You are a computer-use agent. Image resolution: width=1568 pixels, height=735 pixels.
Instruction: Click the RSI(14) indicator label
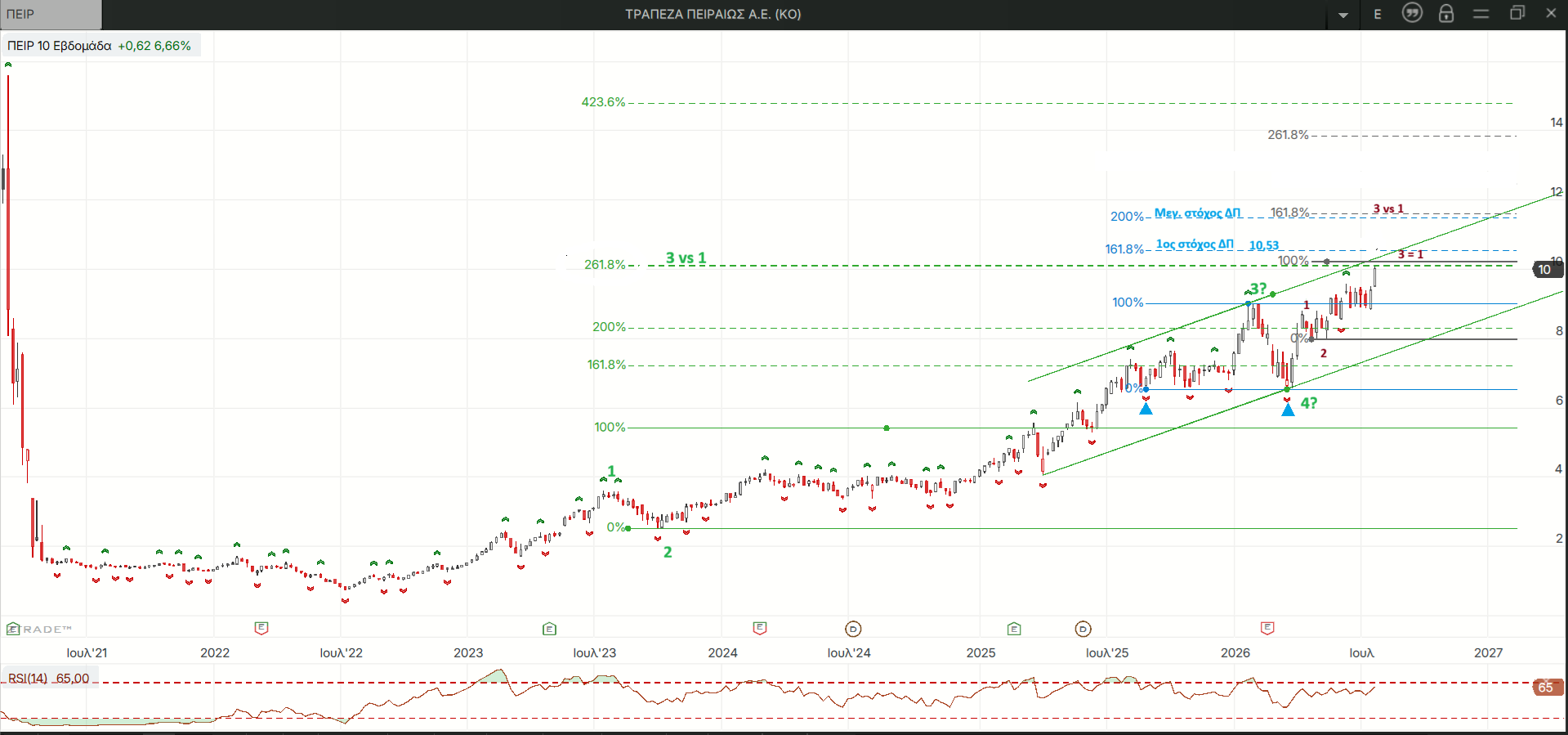coord(28,679)
